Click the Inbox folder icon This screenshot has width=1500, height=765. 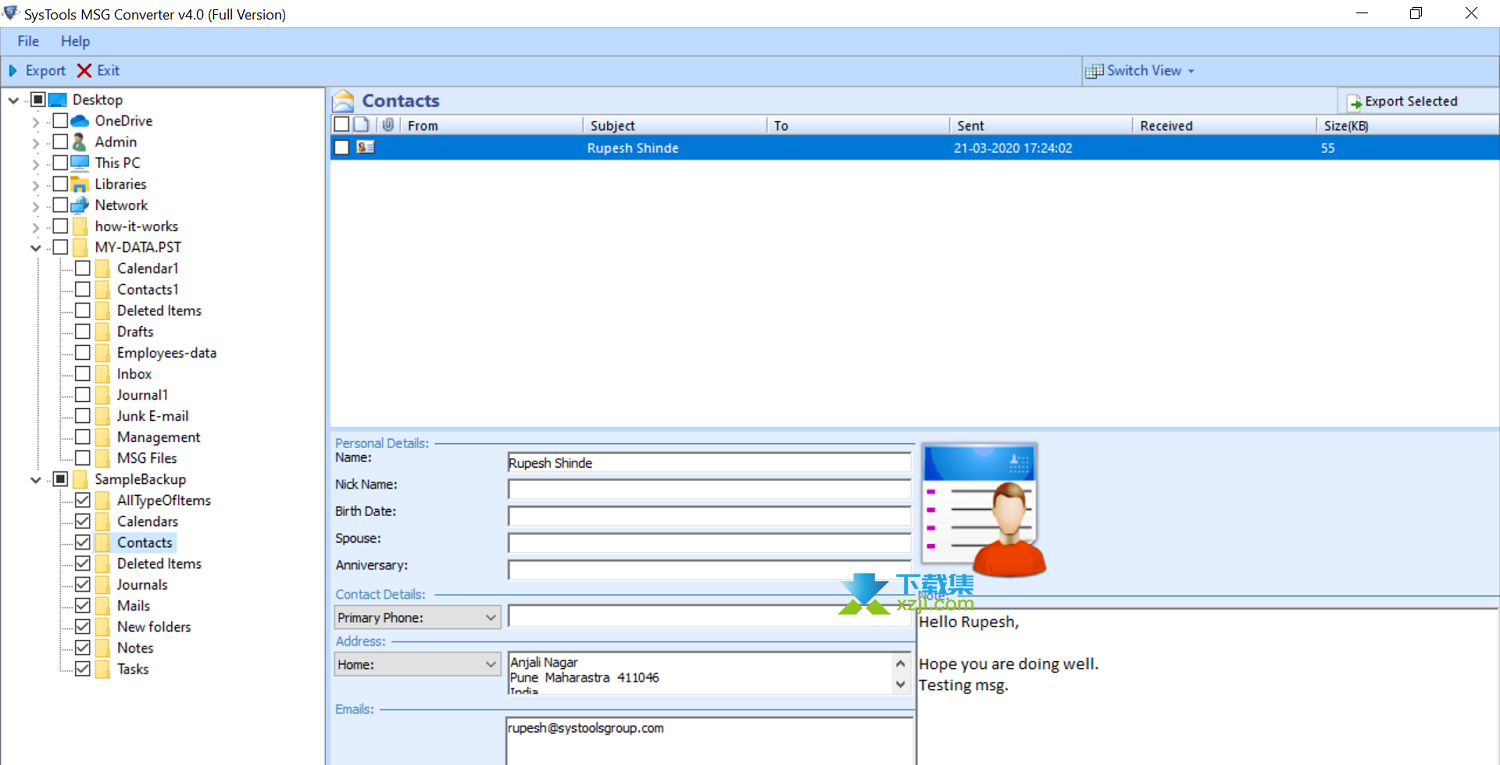click(x=102, y=374)
